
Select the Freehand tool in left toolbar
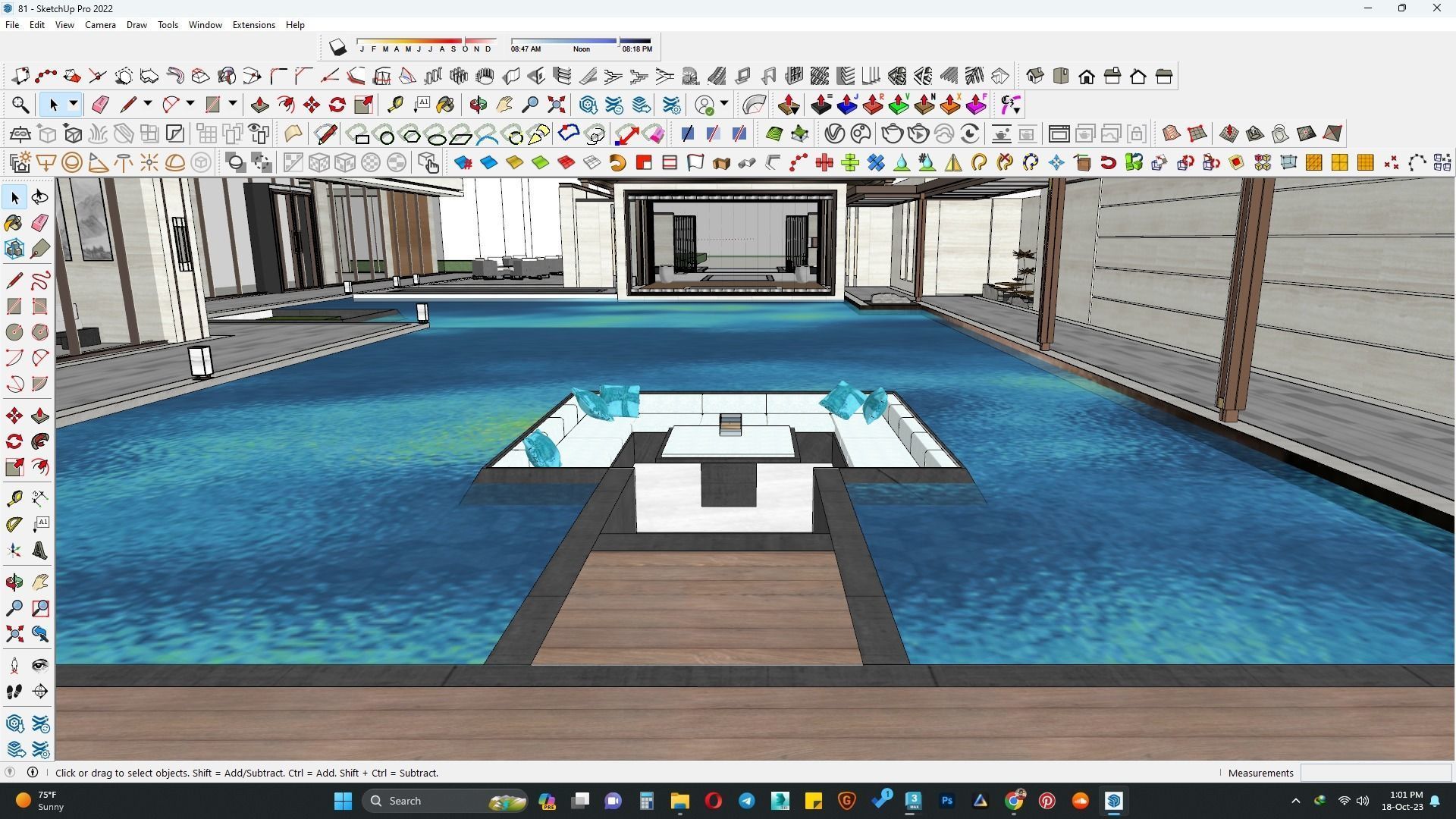point(40,281)
